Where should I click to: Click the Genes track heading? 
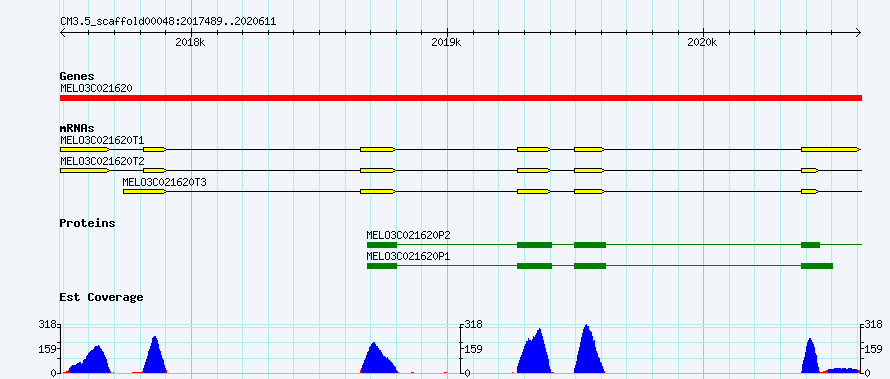[77, 77]
